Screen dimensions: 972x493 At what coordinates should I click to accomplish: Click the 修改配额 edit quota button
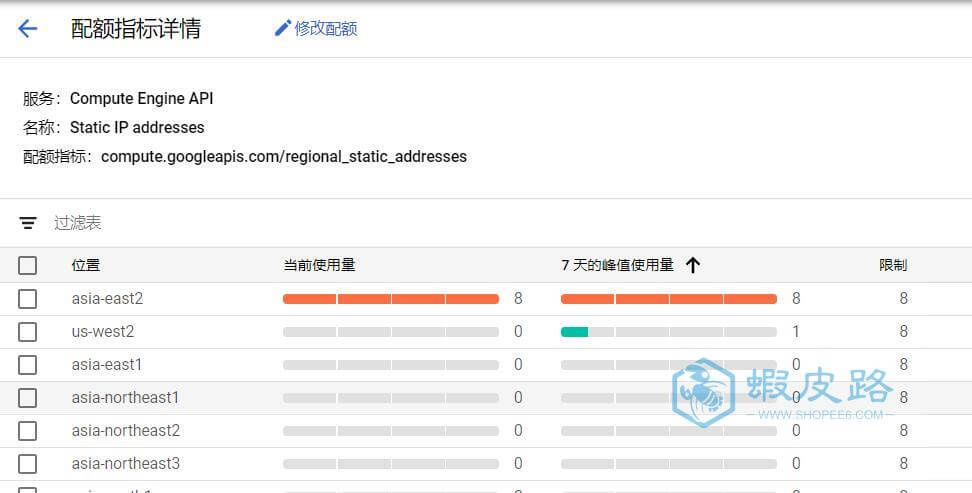[x=316, y=29]
